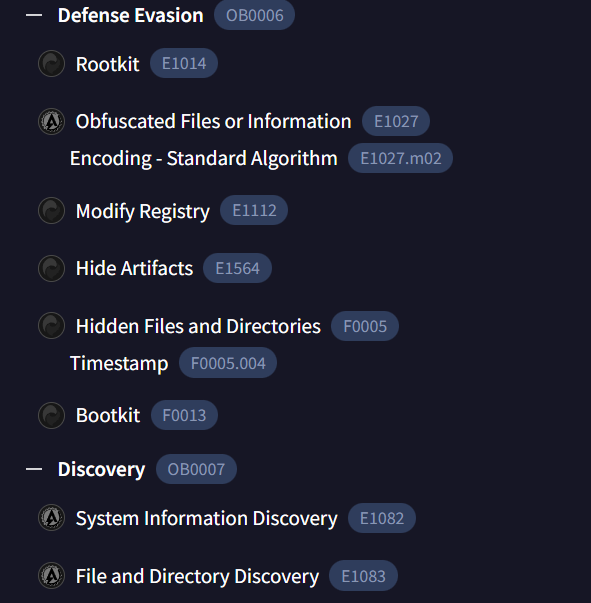
Task: Click the ATT&CK icon next to File and Directory Discovery
Action: click(52, 576)
